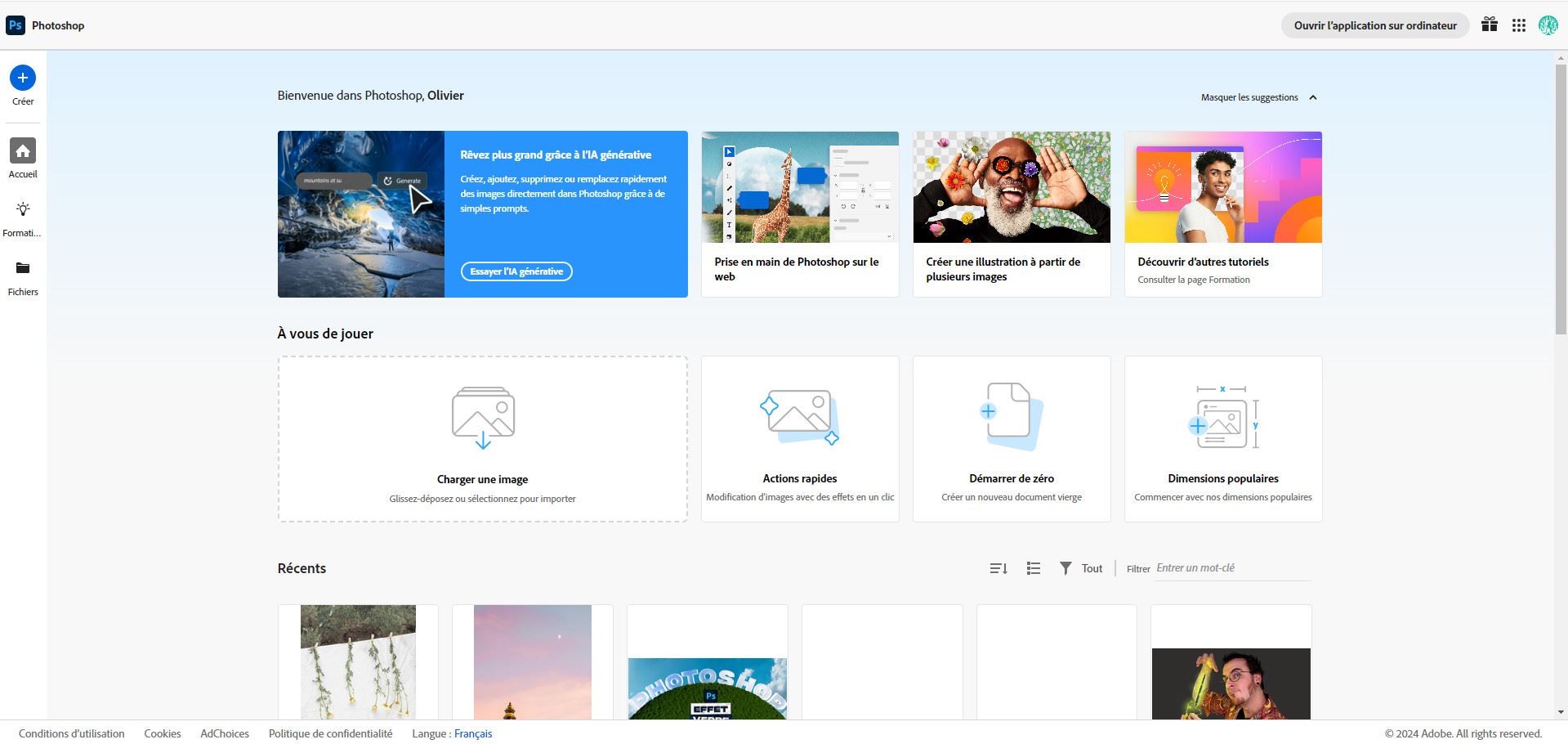Click the Photoshop Ps logo icon
Screen dimensions: 1568x744
tap(15, 25)
